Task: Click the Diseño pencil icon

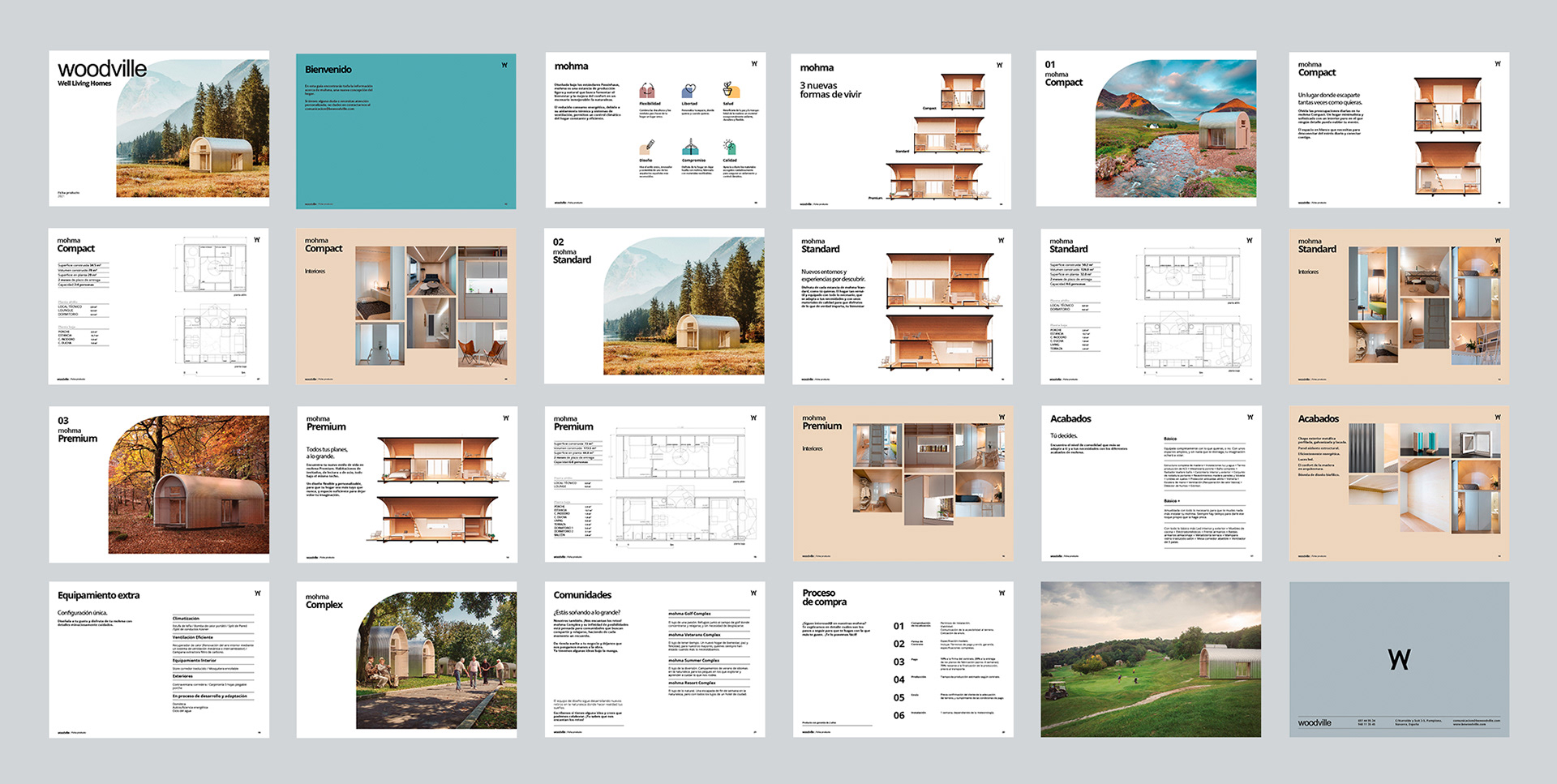Action: (x=646, y=148)
